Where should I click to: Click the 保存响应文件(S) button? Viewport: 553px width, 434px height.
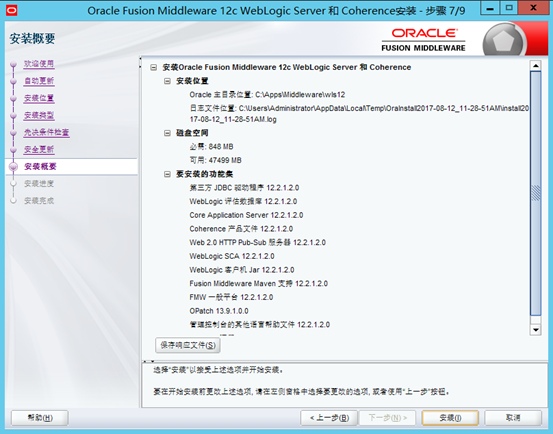(x=188, y=345)
